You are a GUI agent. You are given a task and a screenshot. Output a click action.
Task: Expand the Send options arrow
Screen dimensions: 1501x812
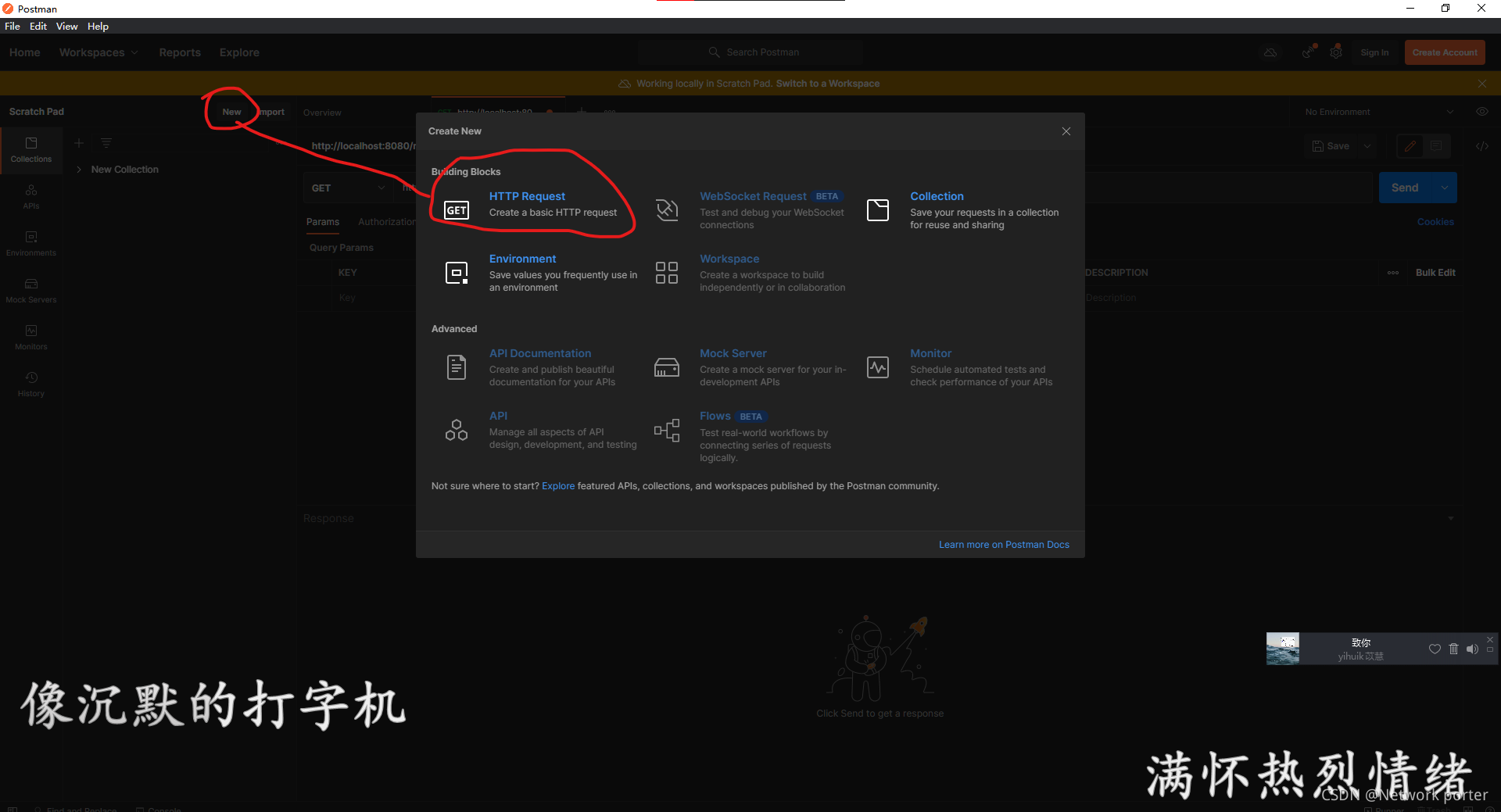(1444, 188)
